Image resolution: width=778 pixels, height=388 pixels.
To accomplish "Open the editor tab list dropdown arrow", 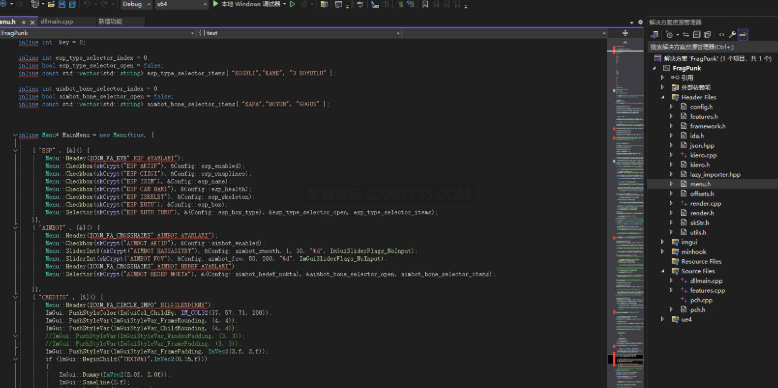I will (x=632, y=22).
